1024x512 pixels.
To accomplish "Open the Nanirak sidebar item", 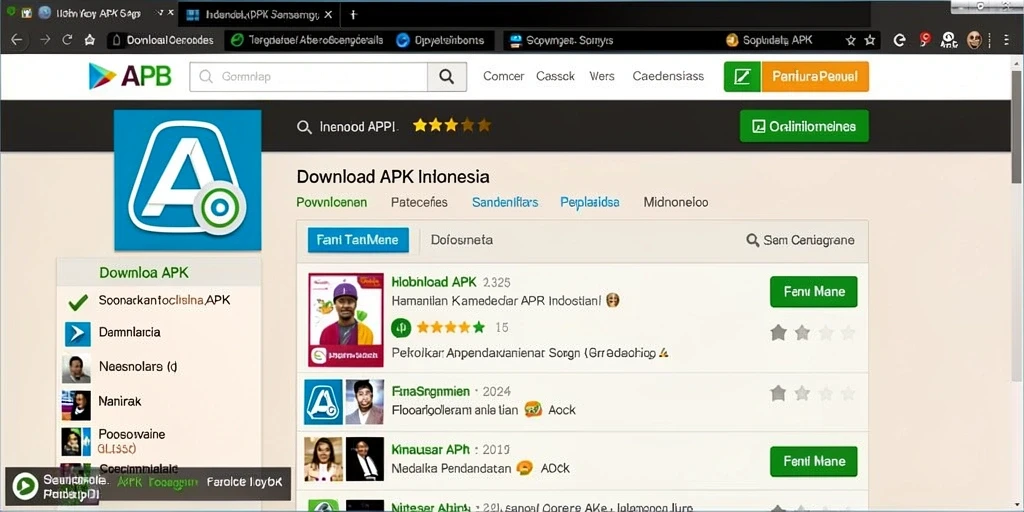I will [x=120, y=401].
